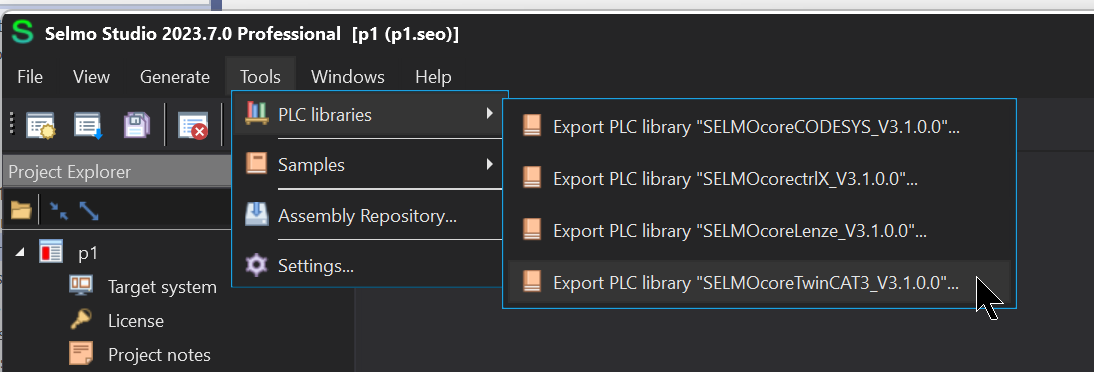The image size is (1094, 372).
Task: Click the Close project icon with red X
Action: point(192,126)
